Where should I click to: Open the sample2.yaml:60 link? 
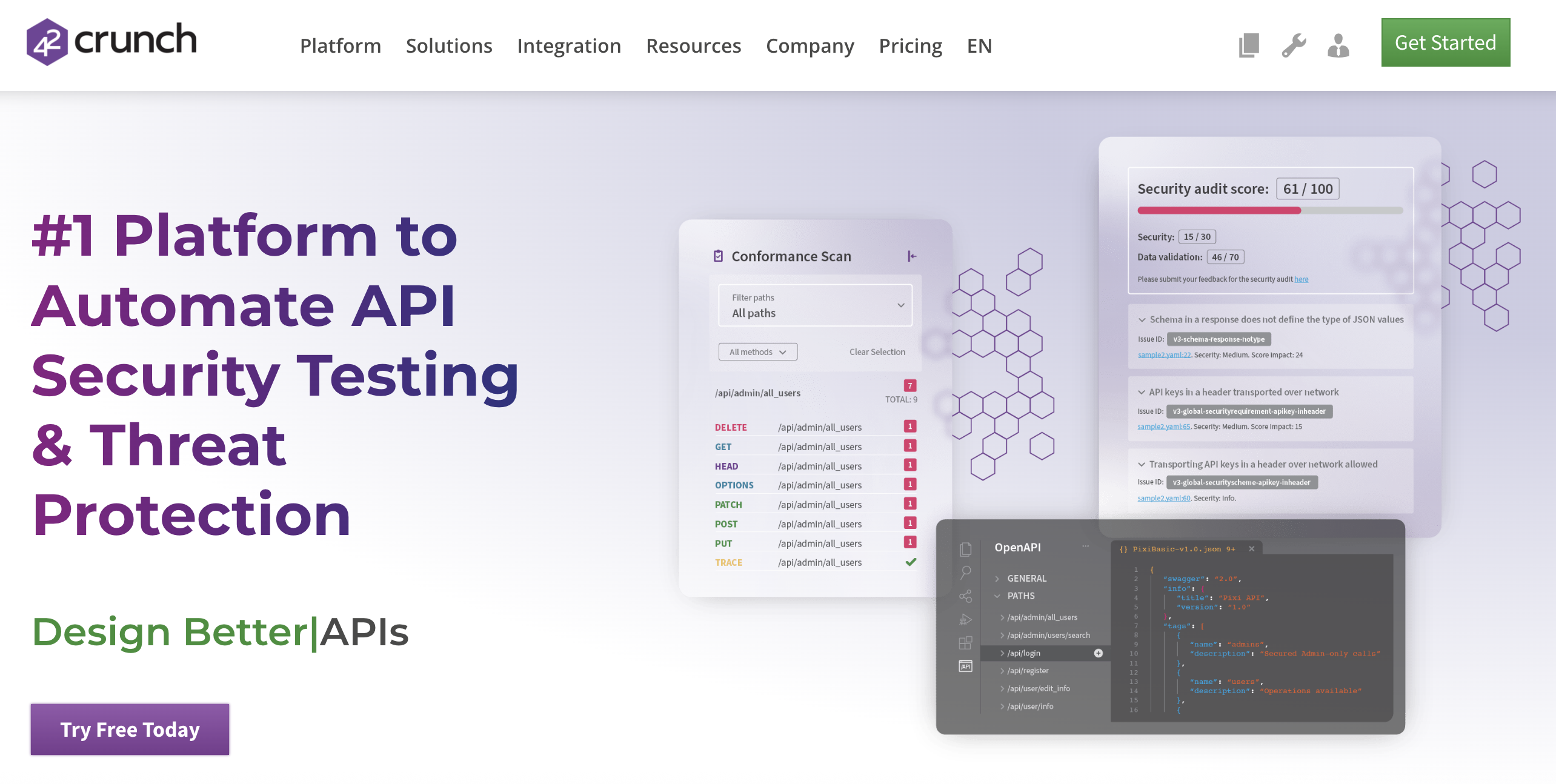click(1163, 498)
